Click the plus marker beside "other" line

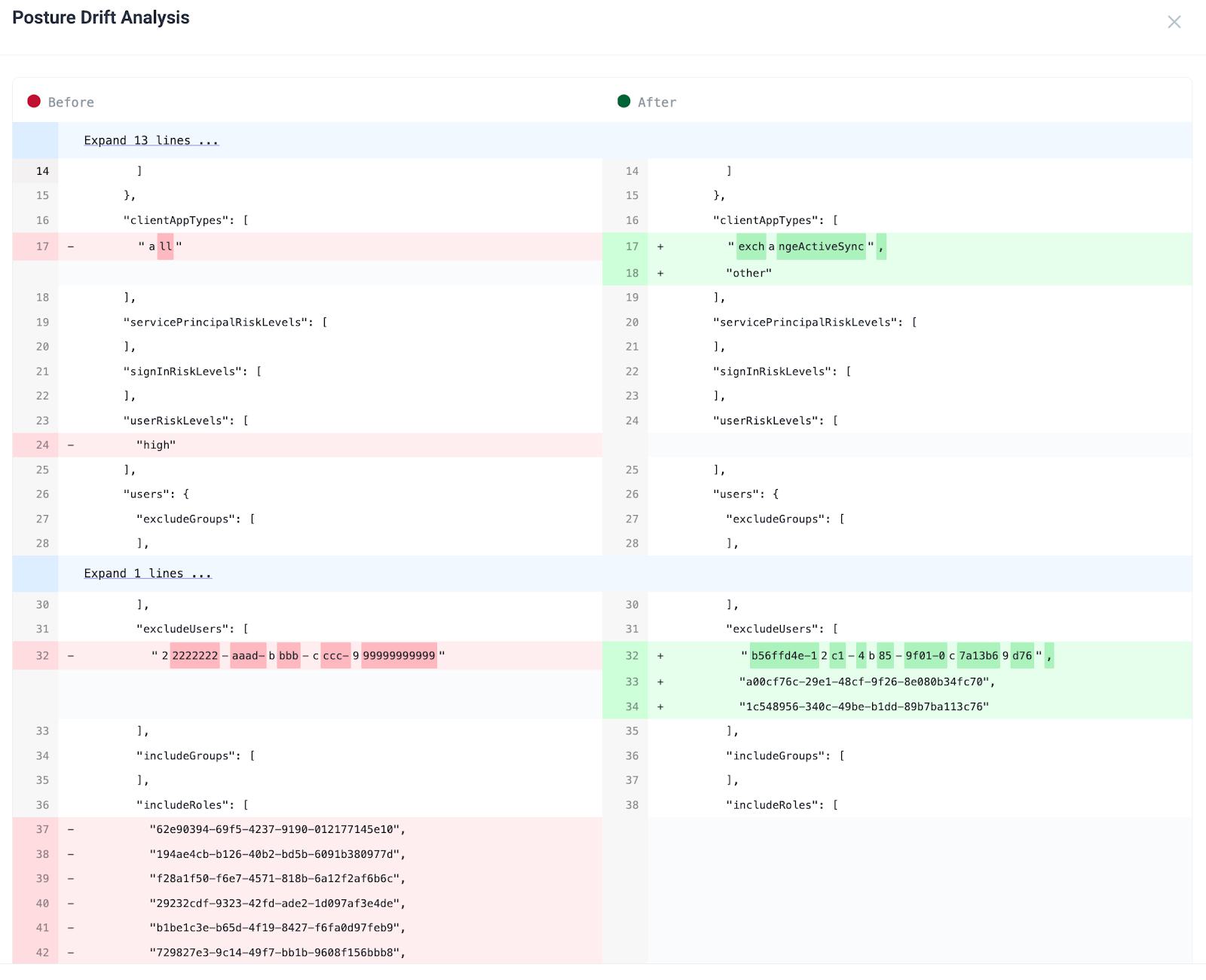click(x=660, y=273)
